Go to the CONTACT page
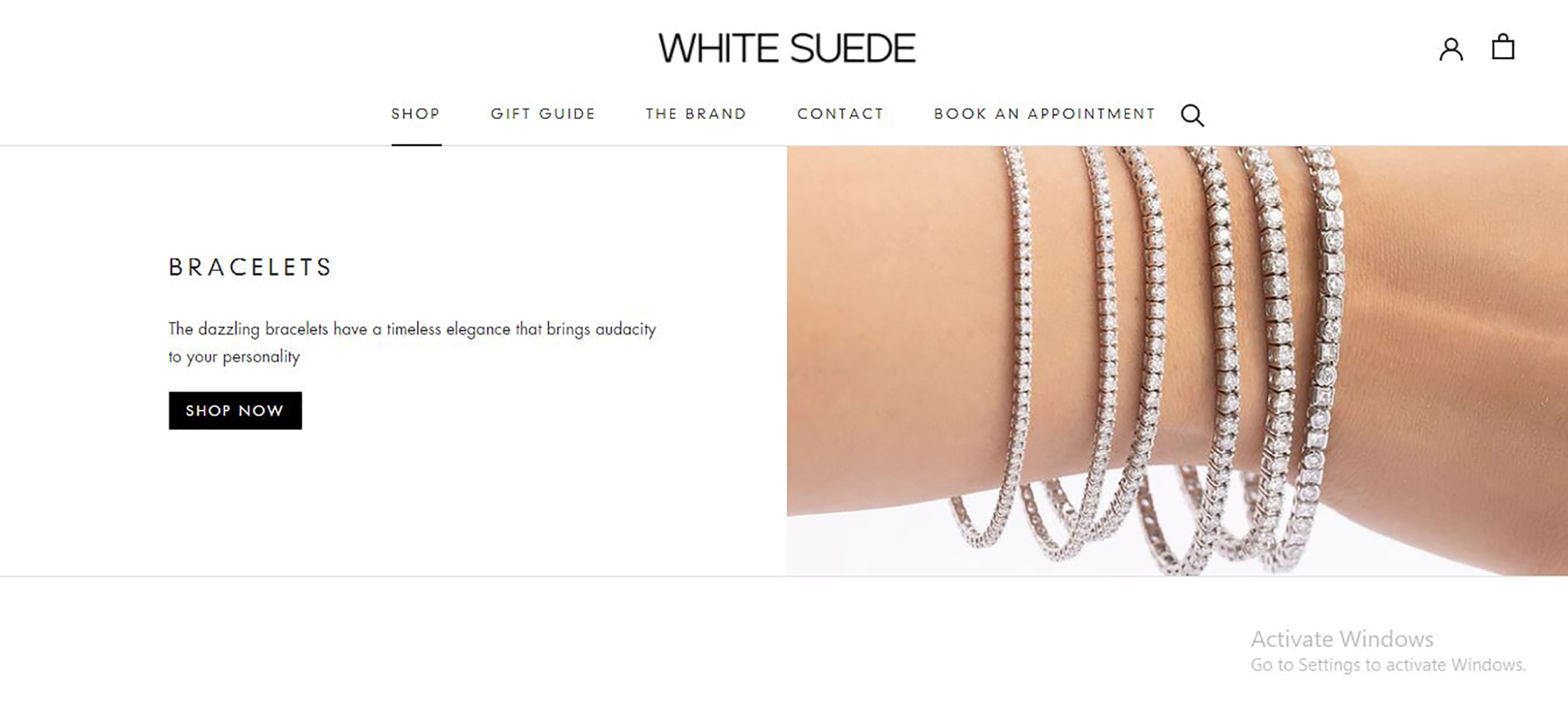 [x=841, y=114]
